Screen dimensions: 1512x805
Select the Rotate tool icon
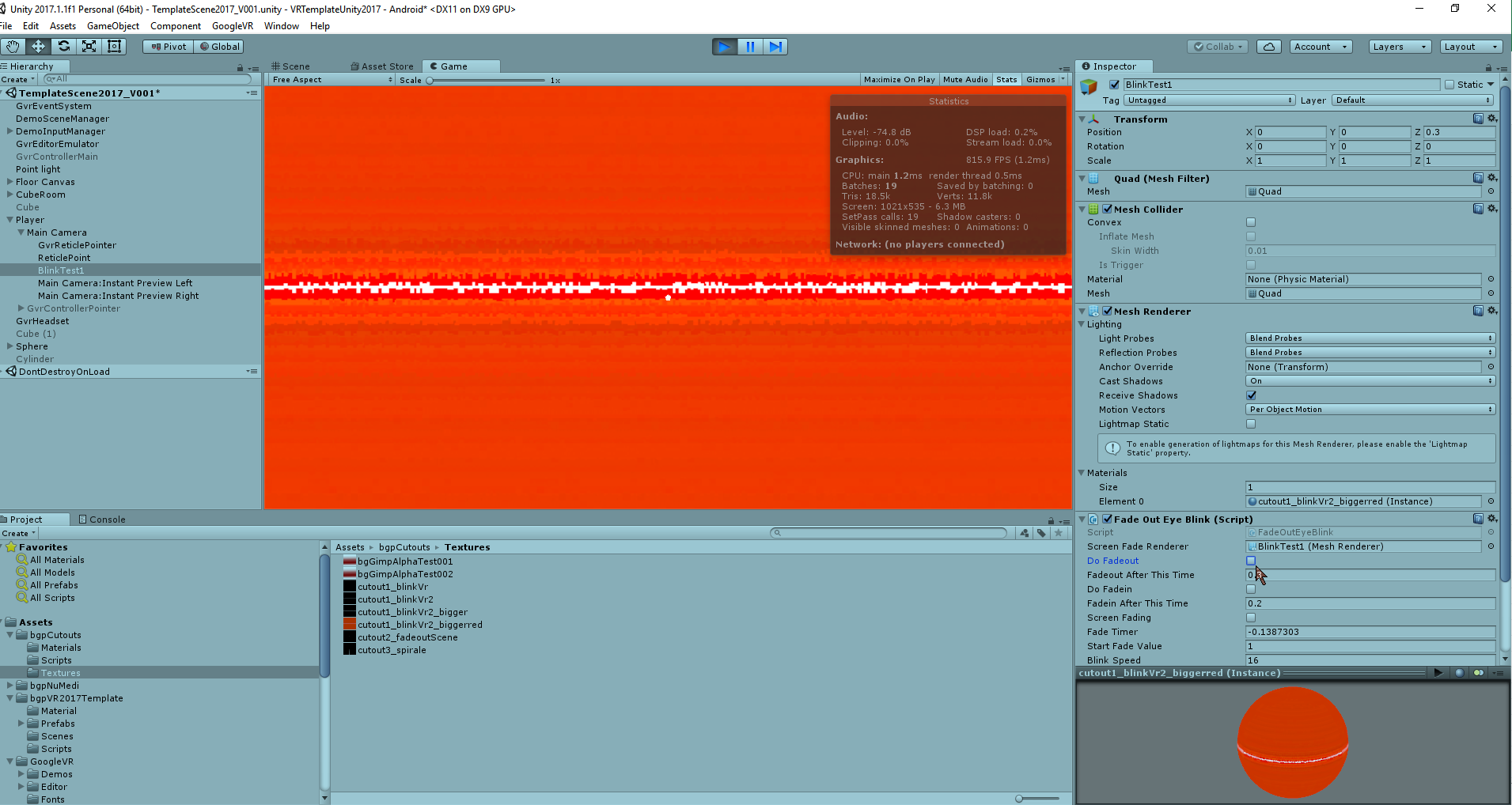pos(64,47)
